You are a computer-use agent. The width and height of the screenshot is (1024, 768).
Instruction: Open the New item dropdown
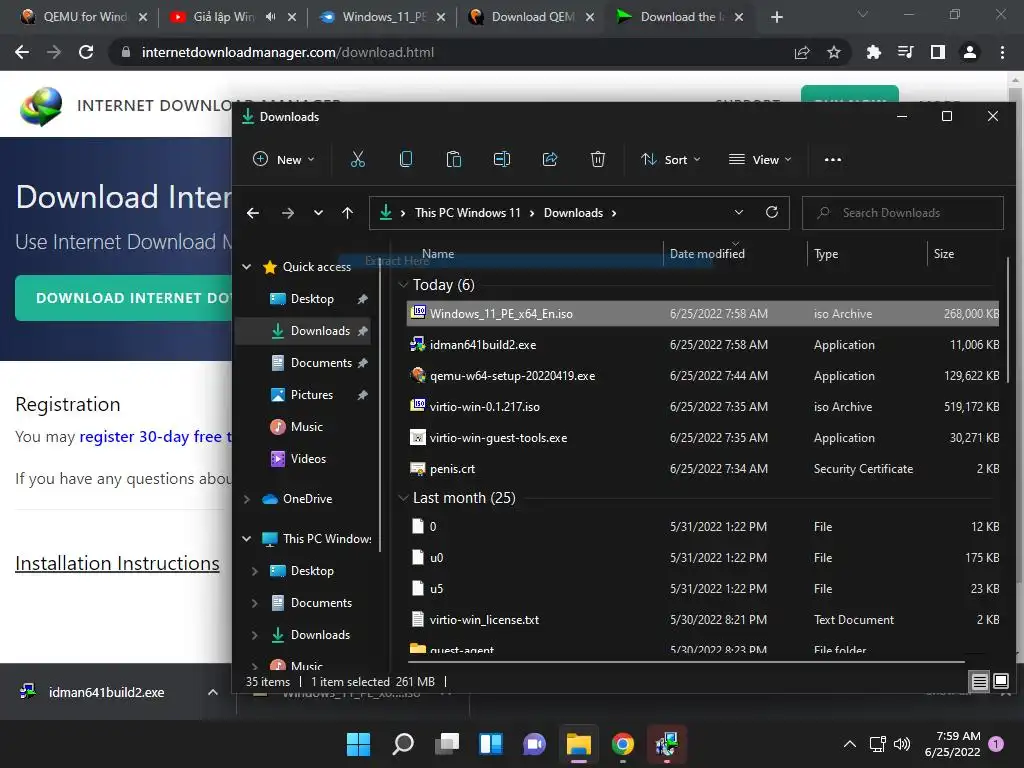pyautogui.click(x=283, y=159)
